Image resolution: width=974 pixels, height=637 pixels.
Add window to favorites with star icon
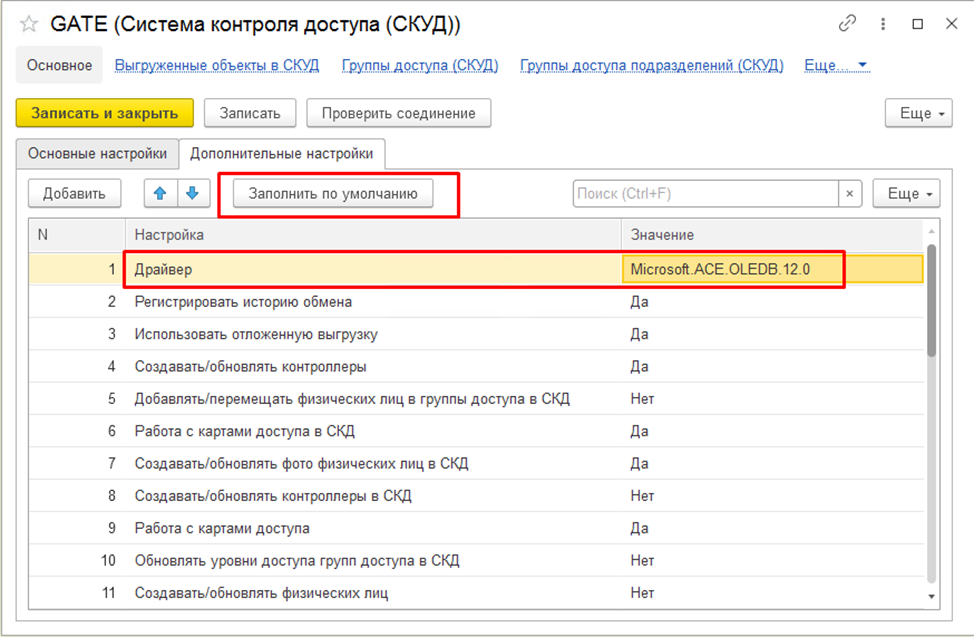29,24
